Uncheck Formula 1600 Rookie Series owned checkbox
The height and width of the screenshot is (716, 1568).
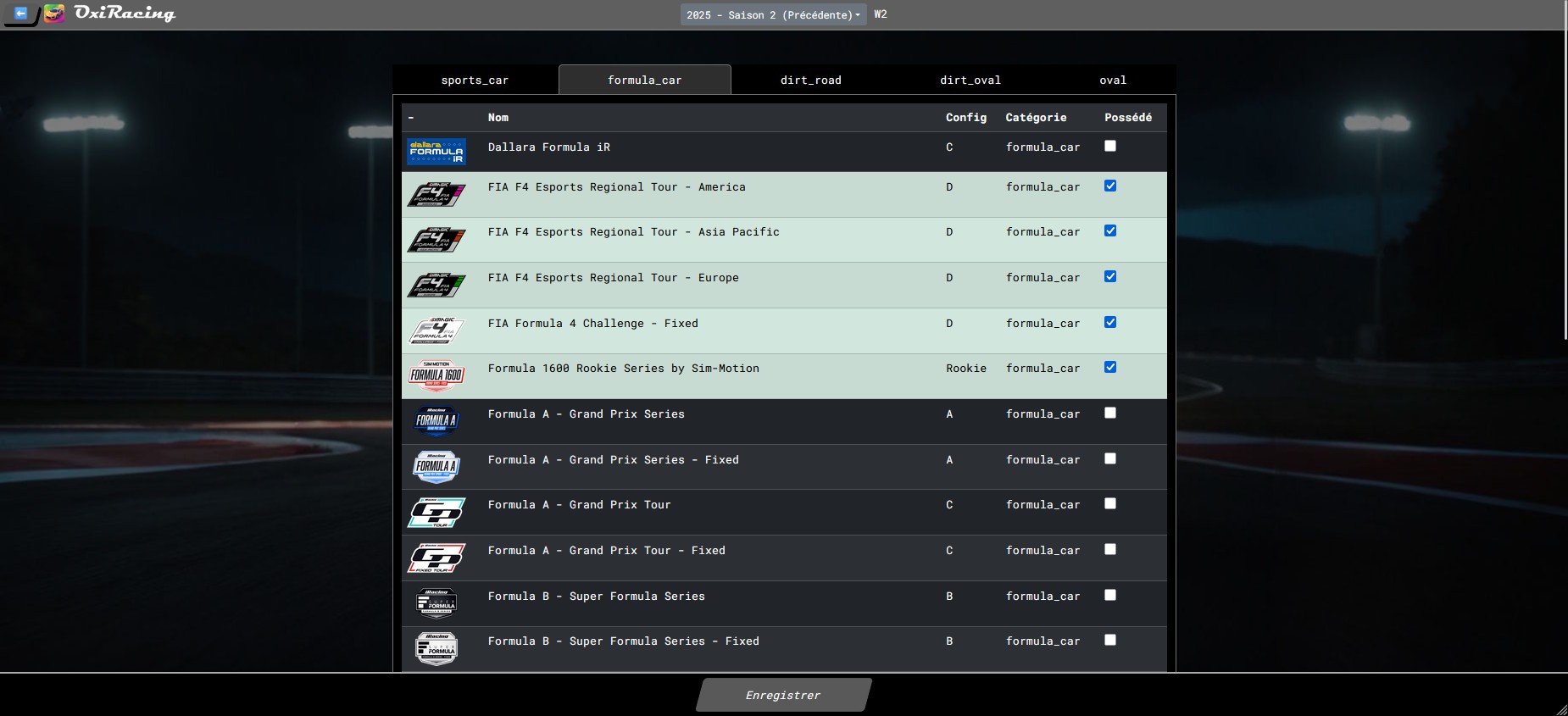[1110, 367]
